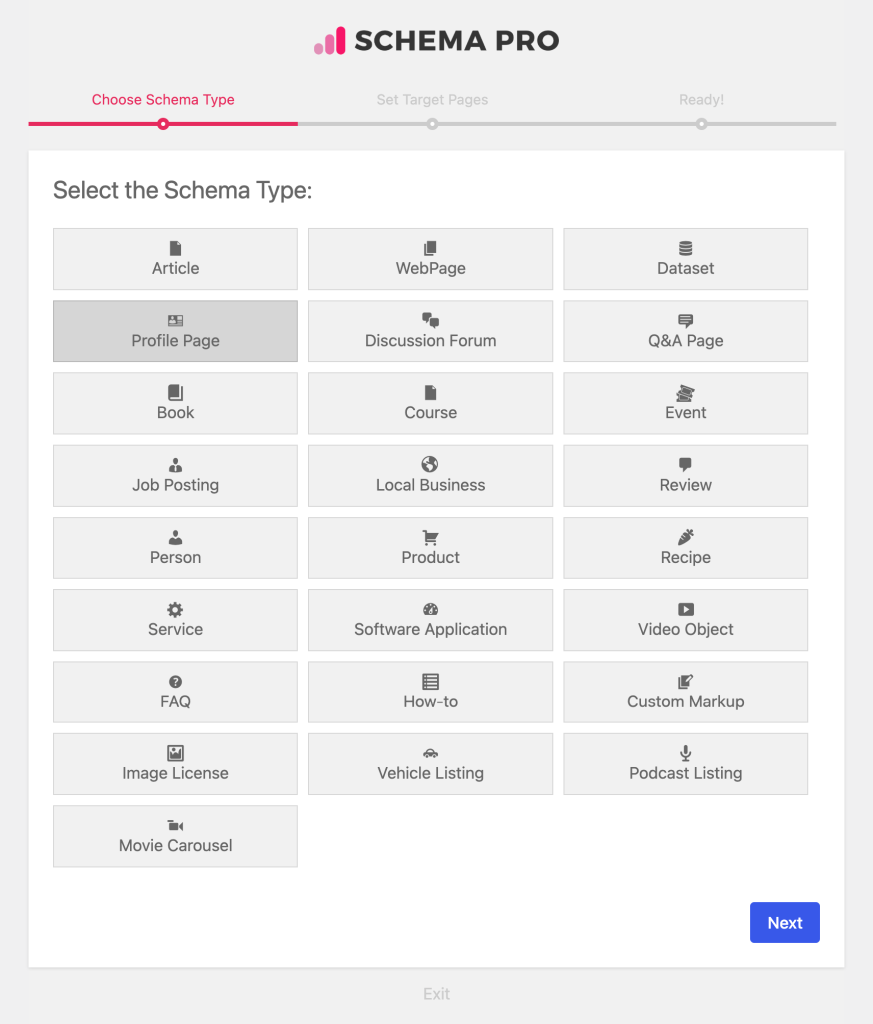Click the Product shopping cart icon
Image resolution: width=873 pixels, height=1024 pixels.
430,537
